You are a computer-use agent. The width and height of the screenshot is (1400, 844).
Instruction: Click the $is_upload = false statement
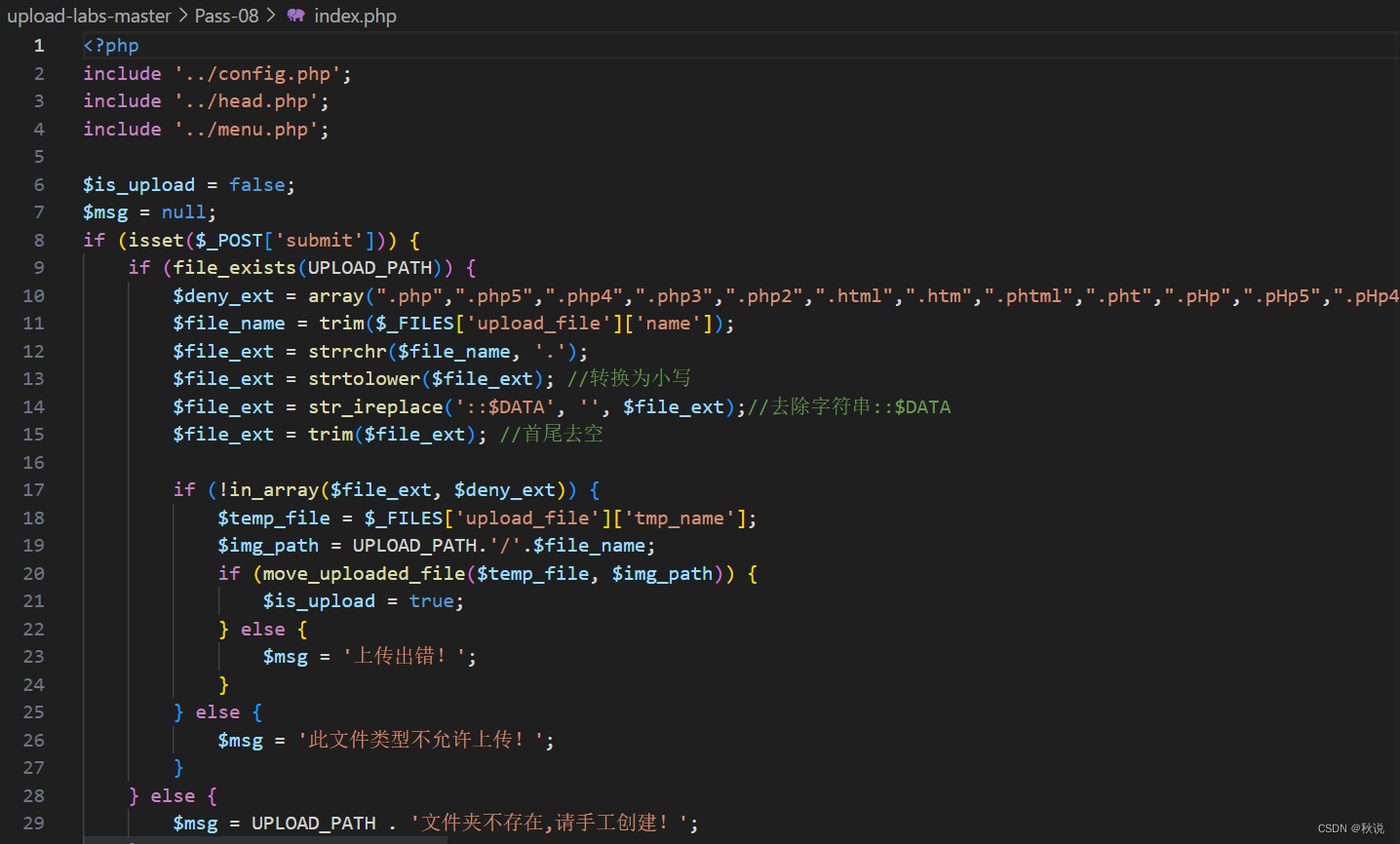[x=189, y=184]
